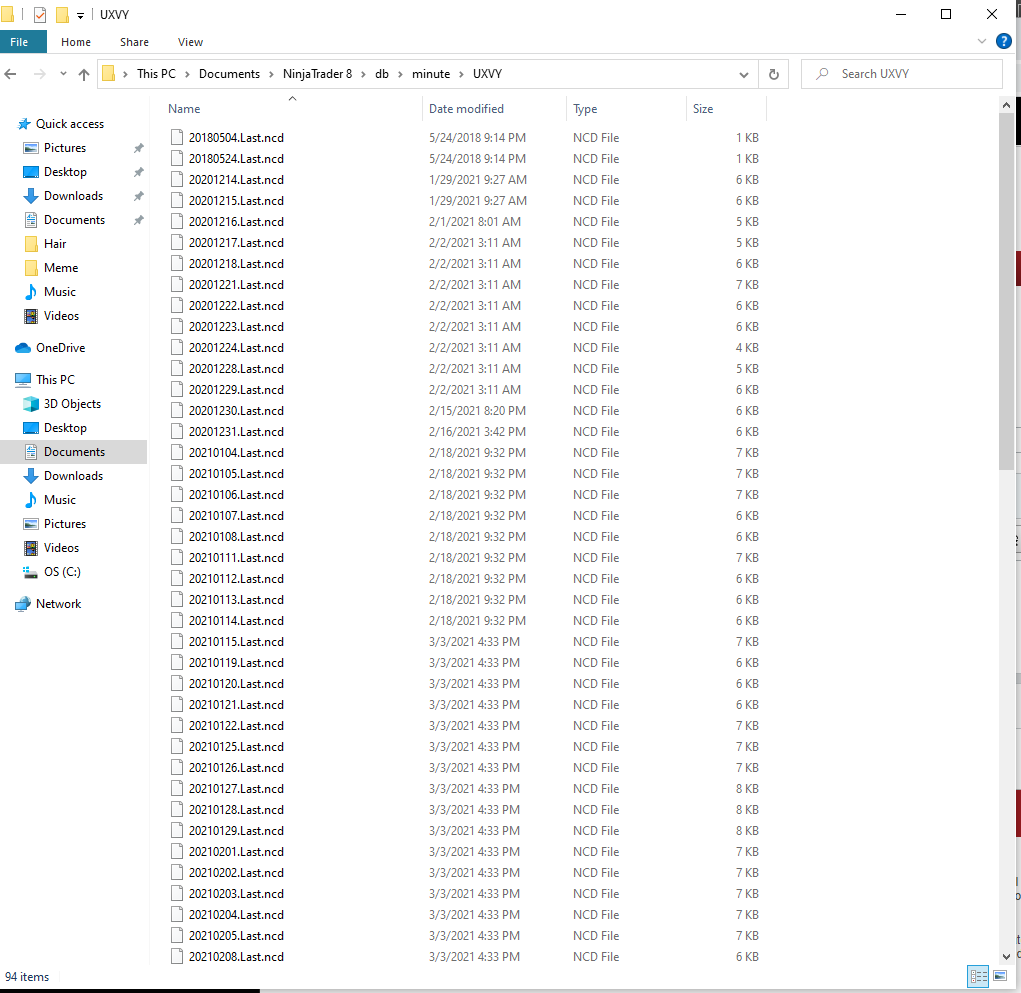The height and width of the screenshot is (993, 1021).
Task: Click the vertical scrollbar thumb
Action: click(x=1006, y=292)
